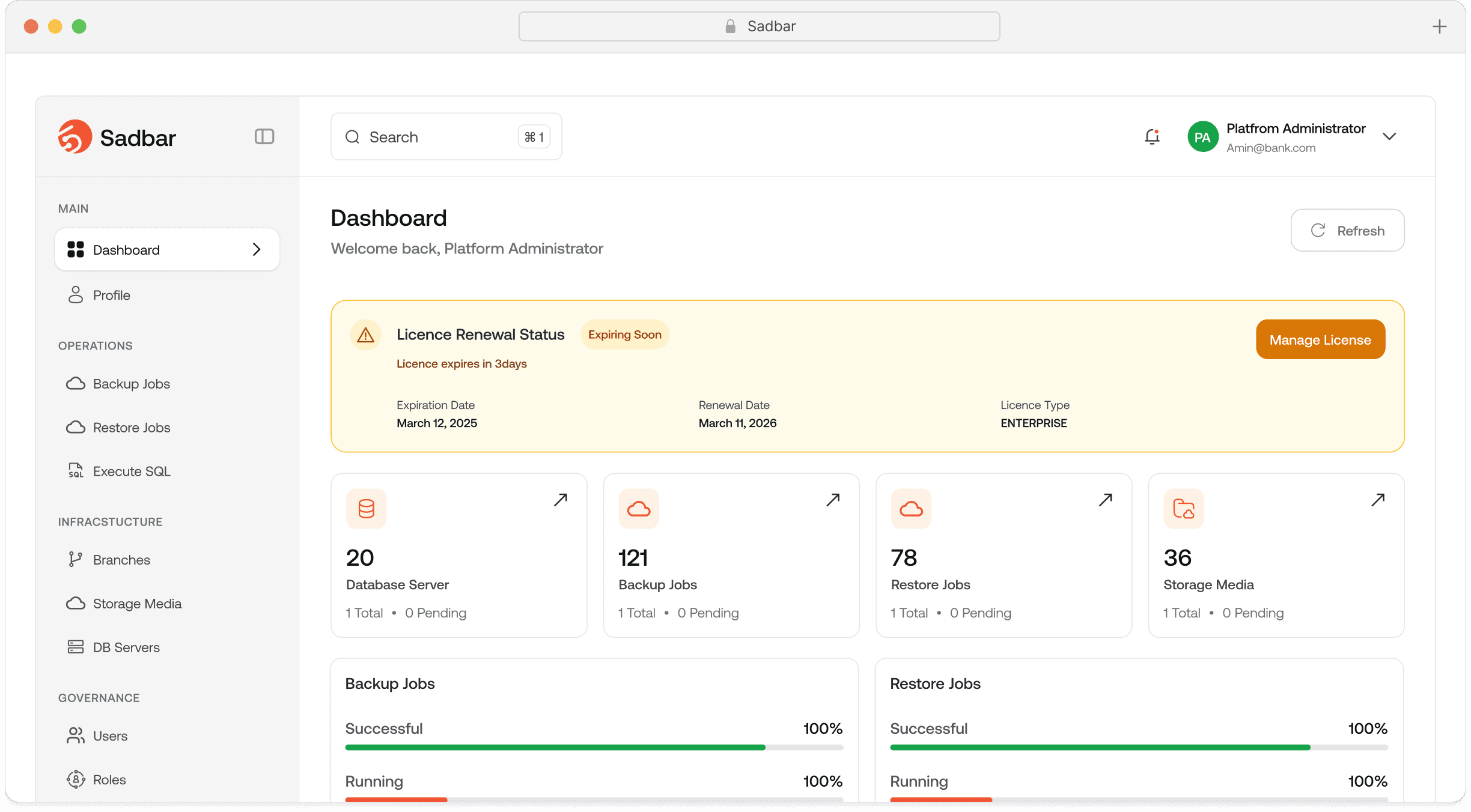Image resolution: width=1471 pixels, height=812 pixels.
Task: Open Restore Jobs card arrow icon
Action: coord(1105,500)
